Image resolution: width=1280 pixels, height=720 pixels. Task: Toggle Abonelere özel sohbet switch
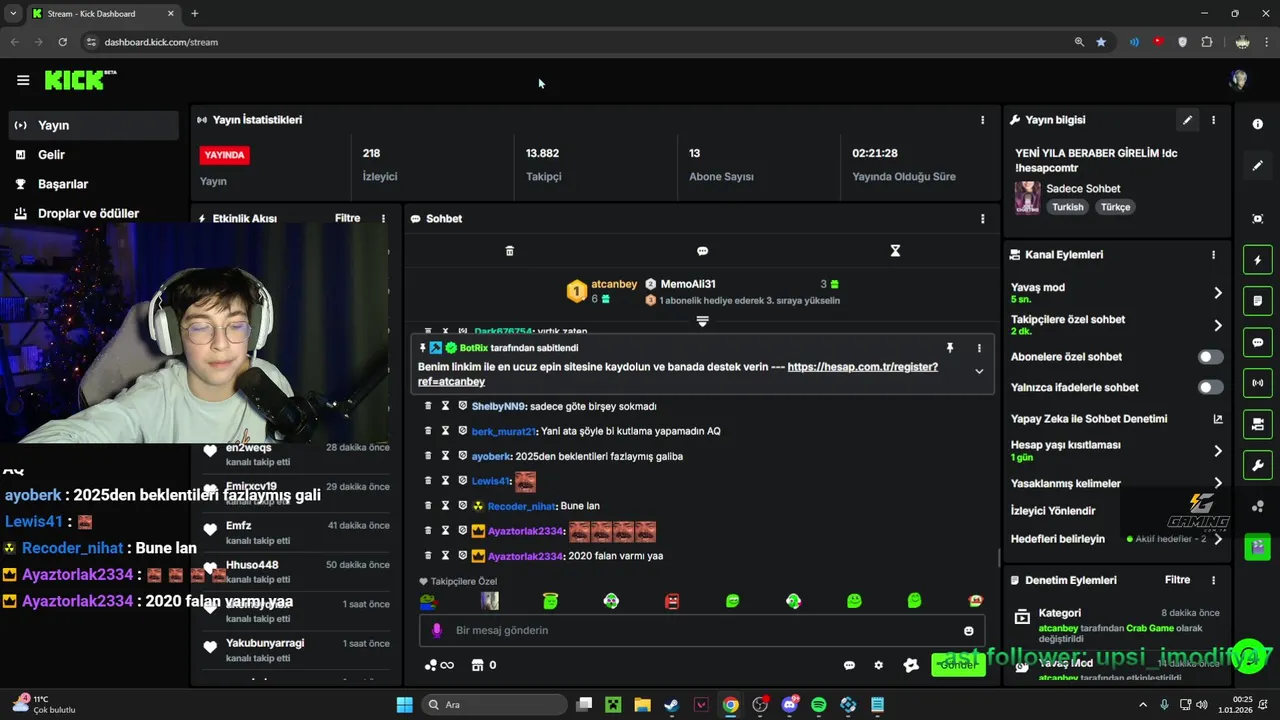[1211, 357]
